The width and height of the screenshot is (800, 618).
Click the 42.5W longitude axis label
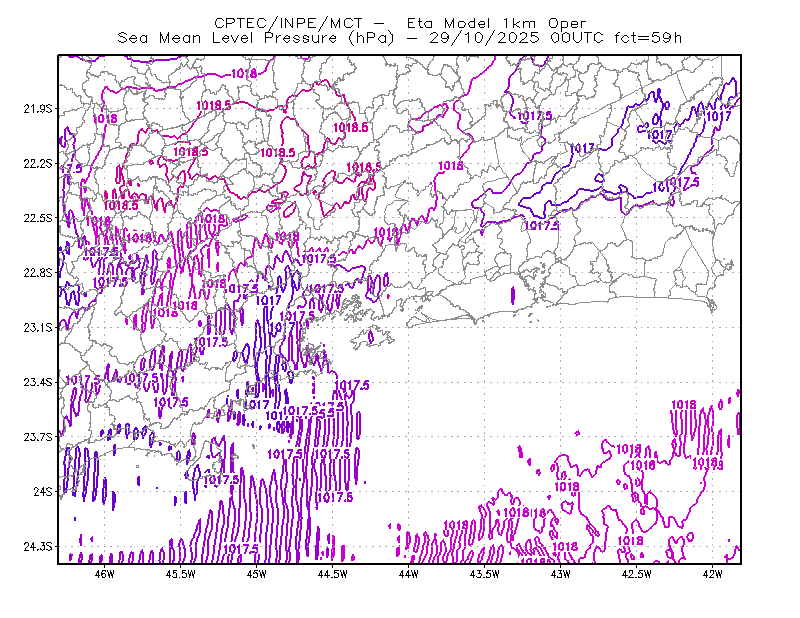click(x=637, y=574)
